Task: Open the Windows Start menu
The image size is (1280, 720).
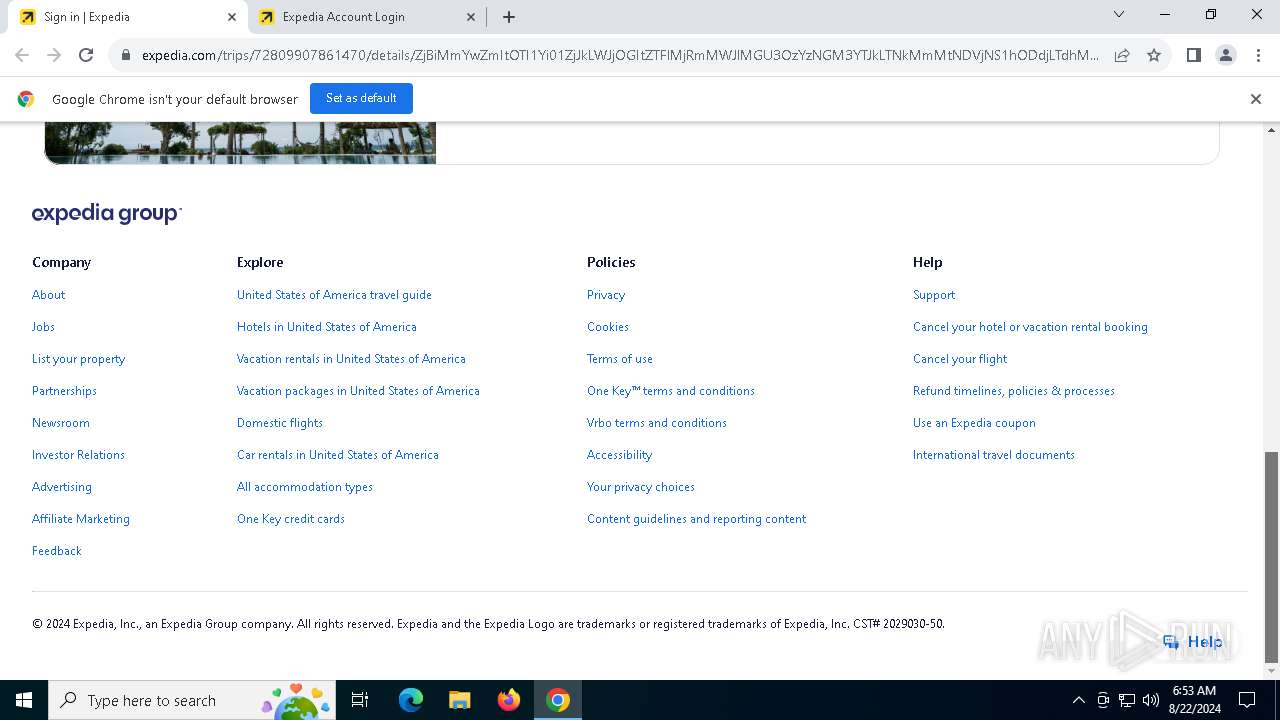Action: [24, 700]
